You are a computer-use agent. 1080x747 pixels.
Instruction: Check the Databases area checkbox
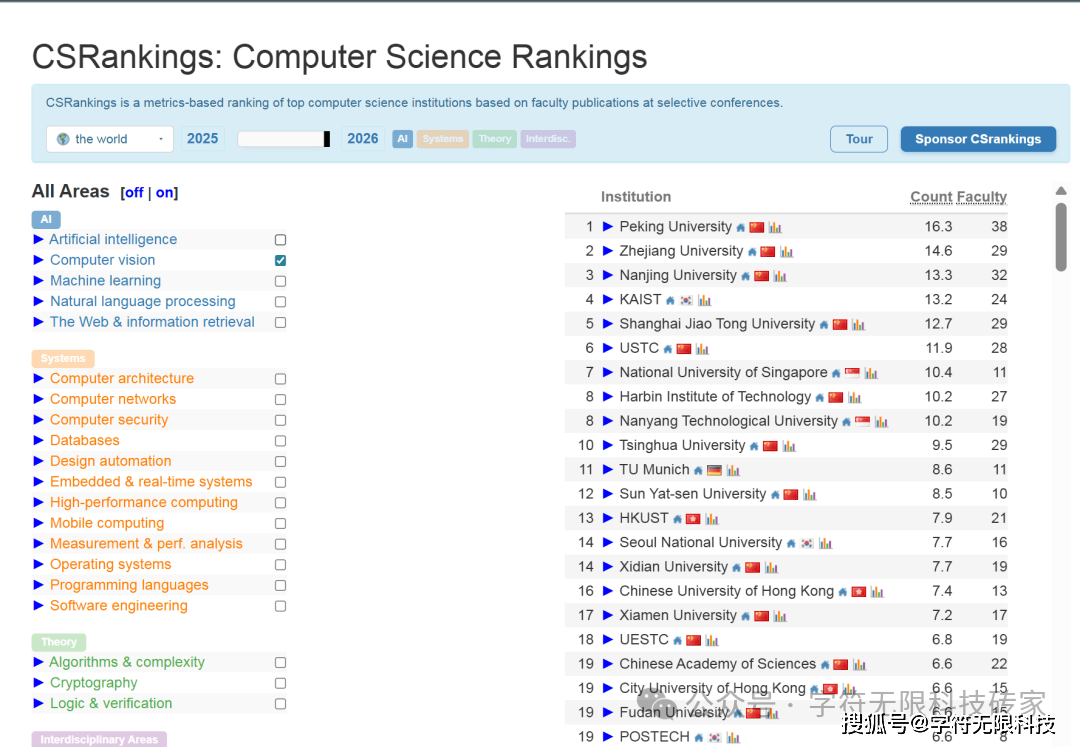click(x=280, y=441)
